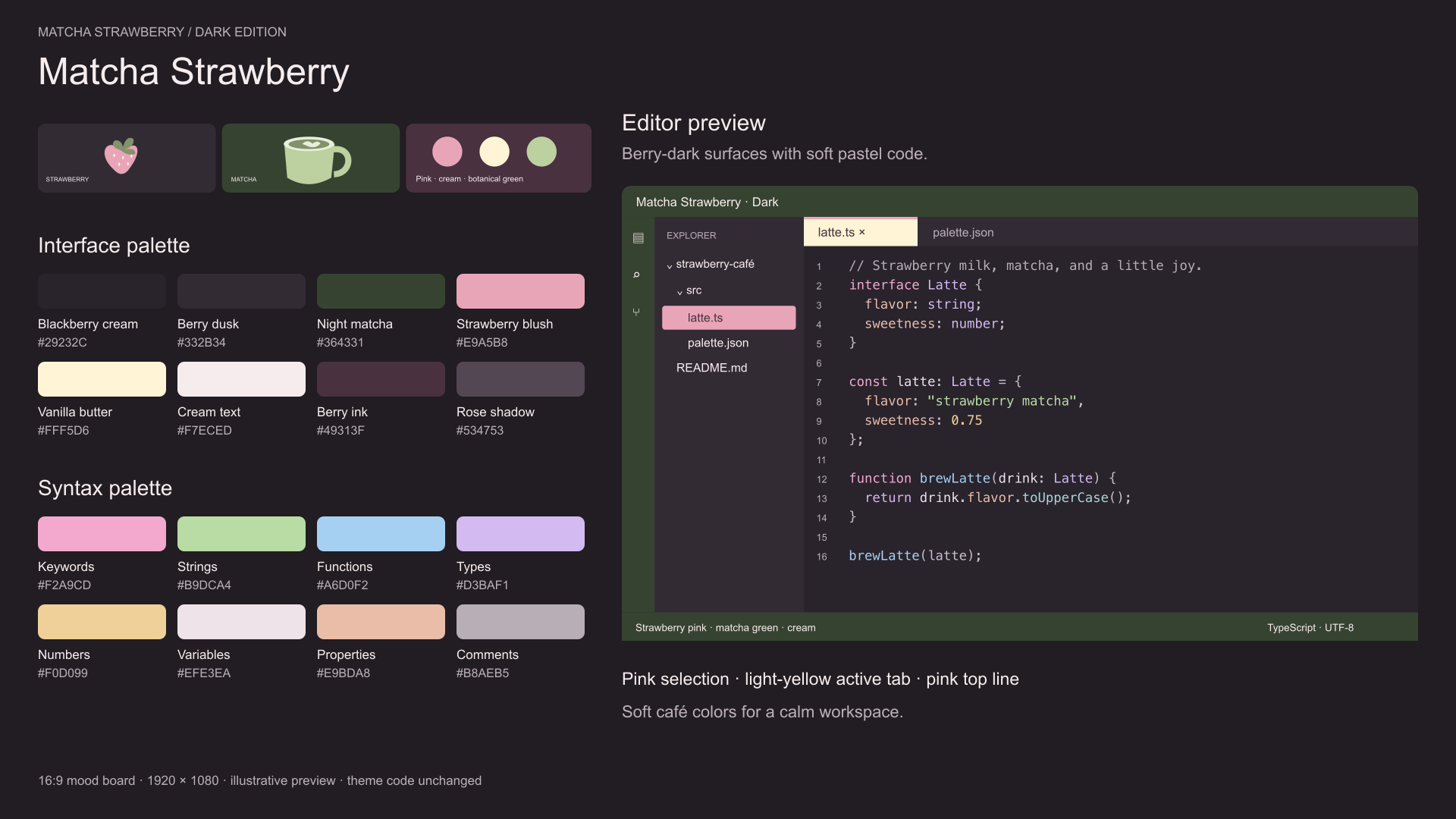Viewport: 1456px width, 819px height.
Task: Select the Variables syntax swatch
Action: [x=241, y=622]
